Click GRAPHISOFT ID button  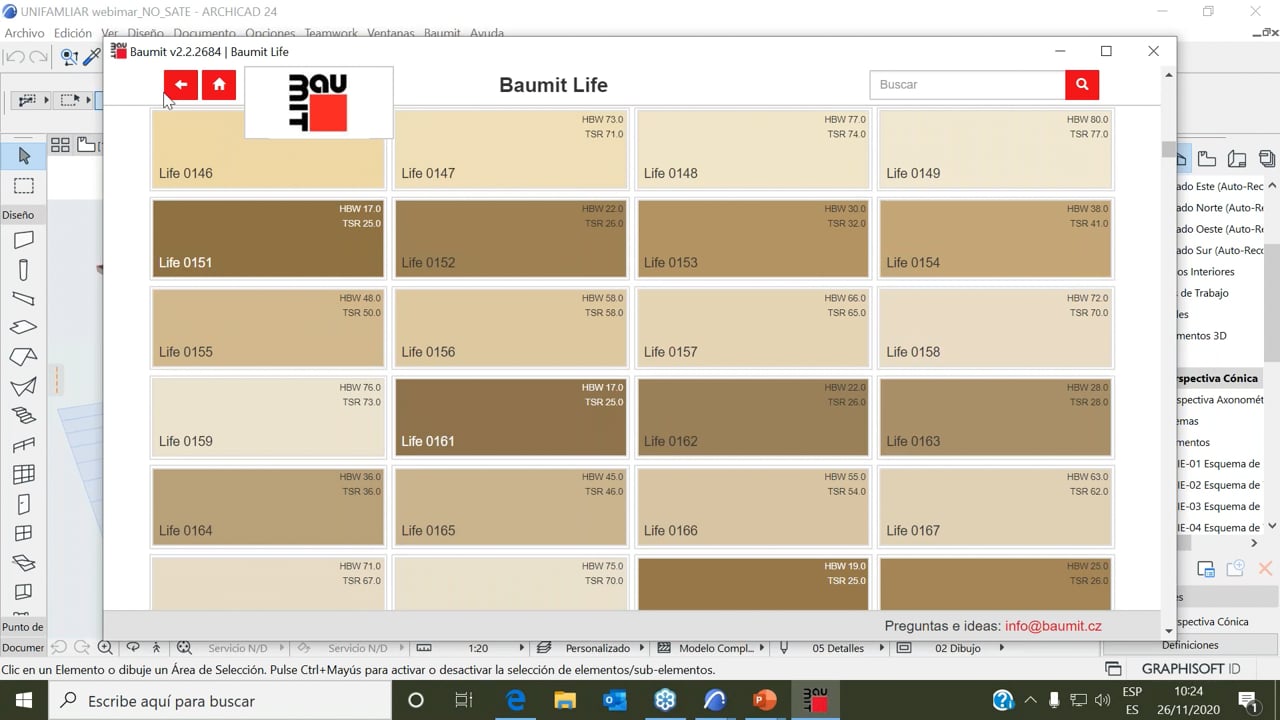(1191, 669)
